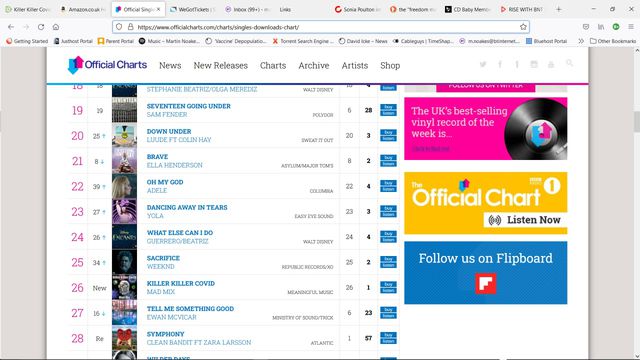Go back with the browser back arrow
Image resolution: width=640 pixels, height=360 pixels.
tap(11, 27)
